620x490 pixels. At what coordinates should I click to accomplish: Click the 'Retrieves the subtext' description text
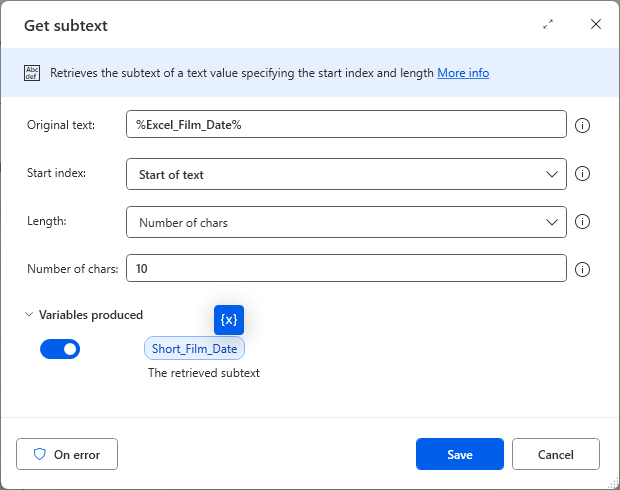point(242,73)
